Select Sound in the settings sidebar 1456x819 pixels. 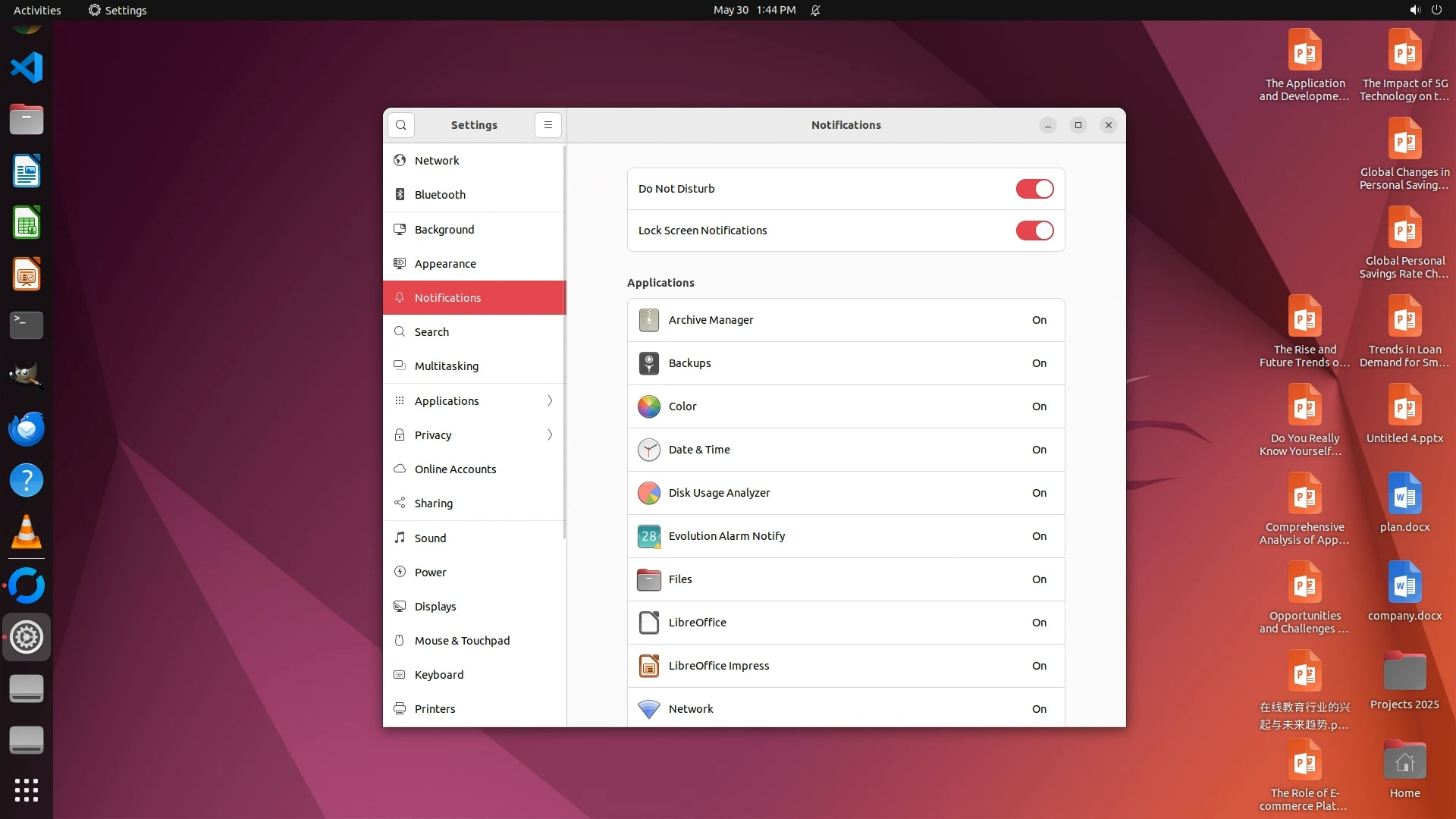click(x=430, y=538)
